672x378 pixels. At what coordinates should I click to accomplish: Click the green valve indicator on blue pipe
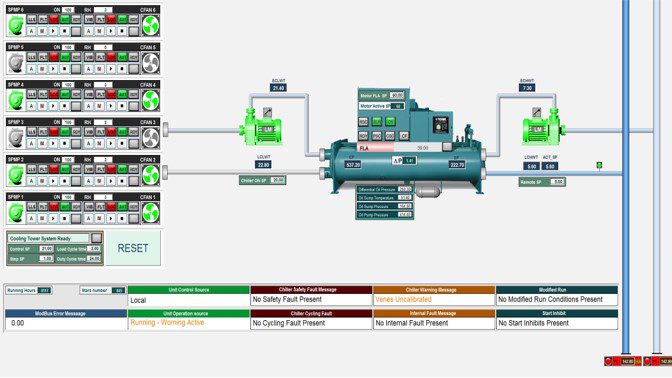(x=599, y=165)
